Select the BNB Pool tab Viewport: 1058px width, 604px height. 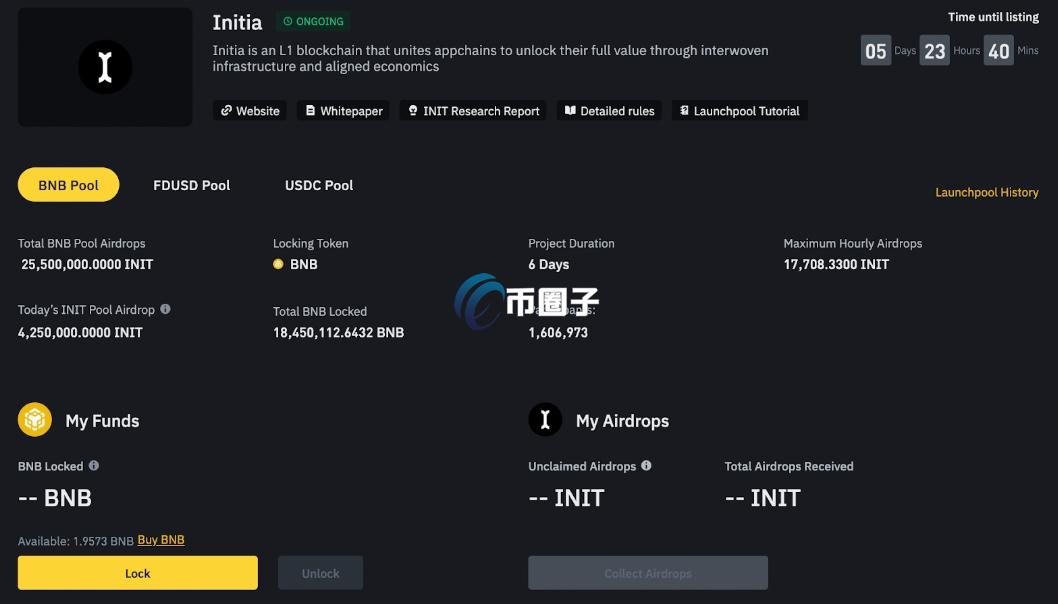pyautogui.click(x=68, y=184)
